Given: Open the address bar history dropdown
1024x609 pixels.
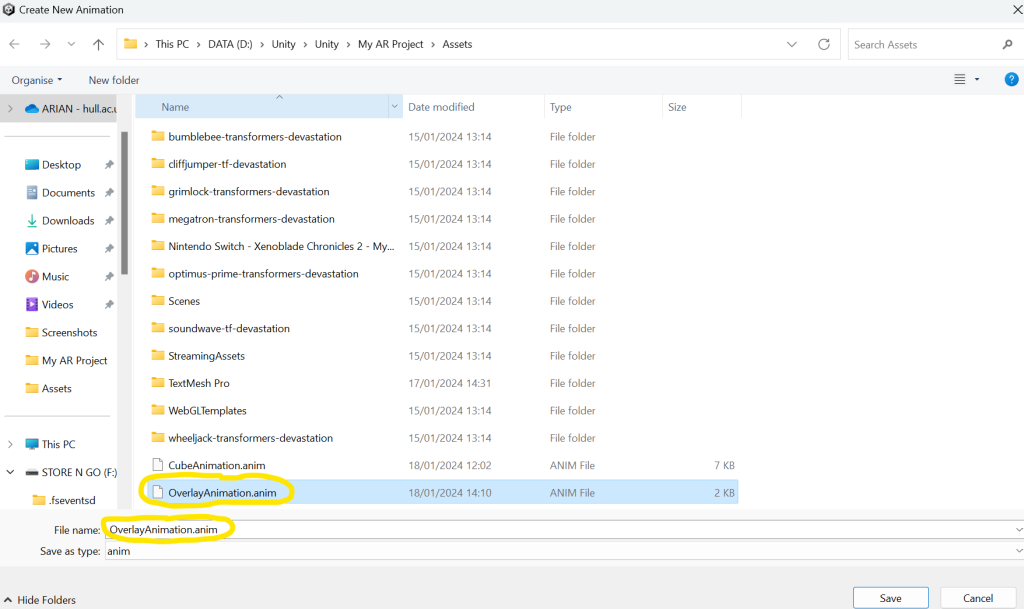Looking at the screenshot, I should [x=792, y=45].
